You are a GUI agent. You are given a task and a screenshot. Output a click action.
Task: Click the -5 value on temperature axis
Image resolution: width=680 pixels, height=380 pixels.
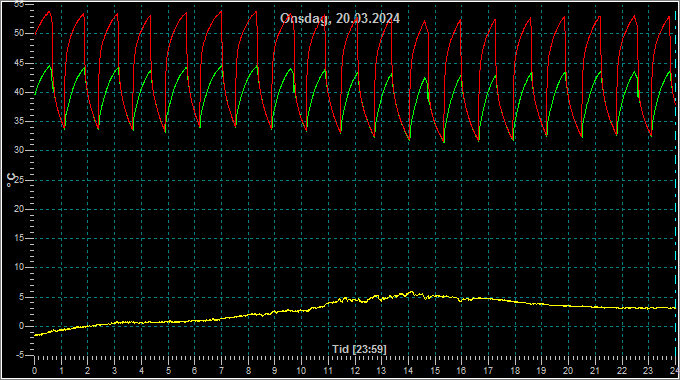coord(20,355)
